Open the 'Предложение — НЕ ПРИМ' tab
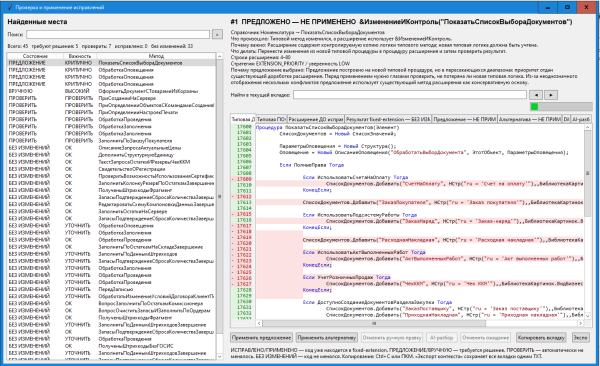This screenshot has height=366, width=600. click(x=464, y=119)
